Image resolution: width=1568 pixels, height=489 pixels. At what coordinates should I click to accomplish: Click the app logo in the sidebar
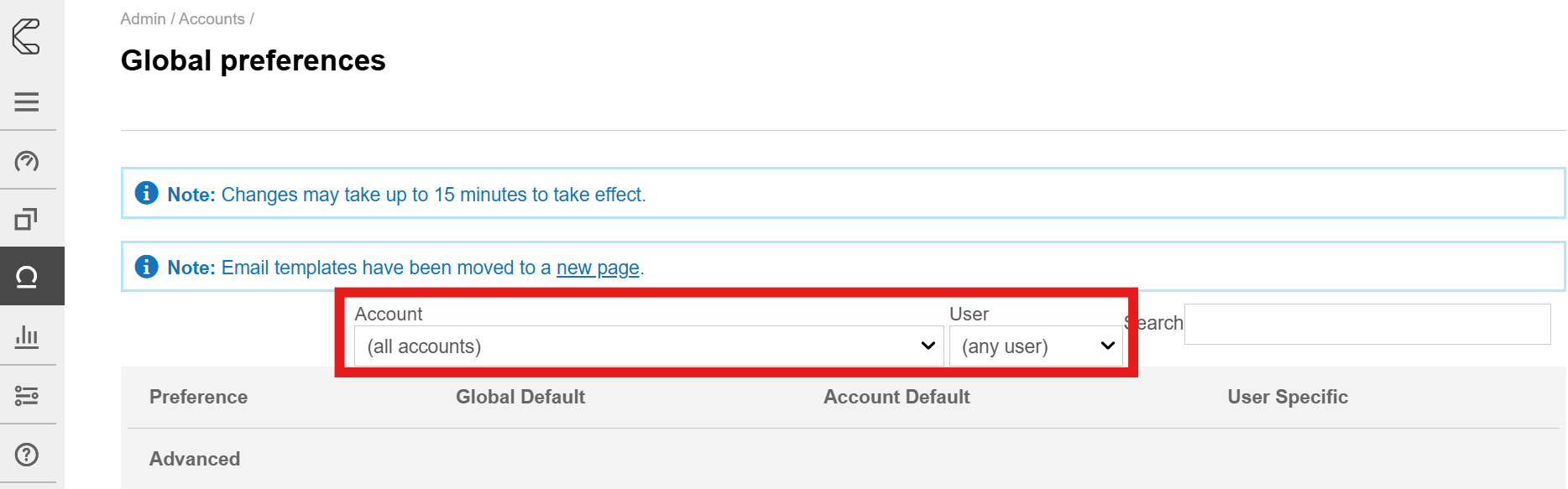[27, 36]
